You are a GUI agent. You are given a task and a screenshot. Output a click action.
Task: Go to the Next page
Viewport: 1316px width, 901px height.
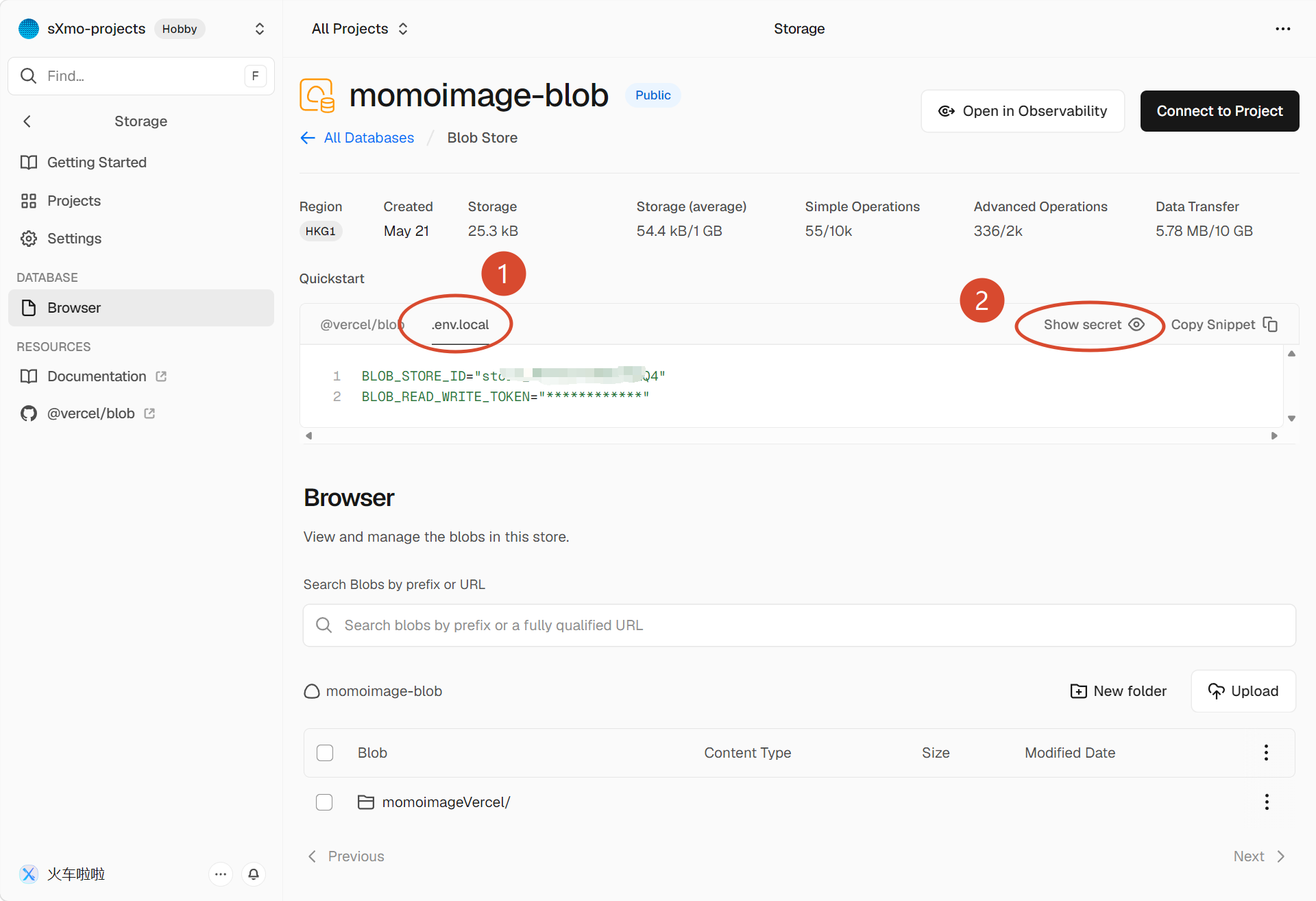click(1260, 856)
